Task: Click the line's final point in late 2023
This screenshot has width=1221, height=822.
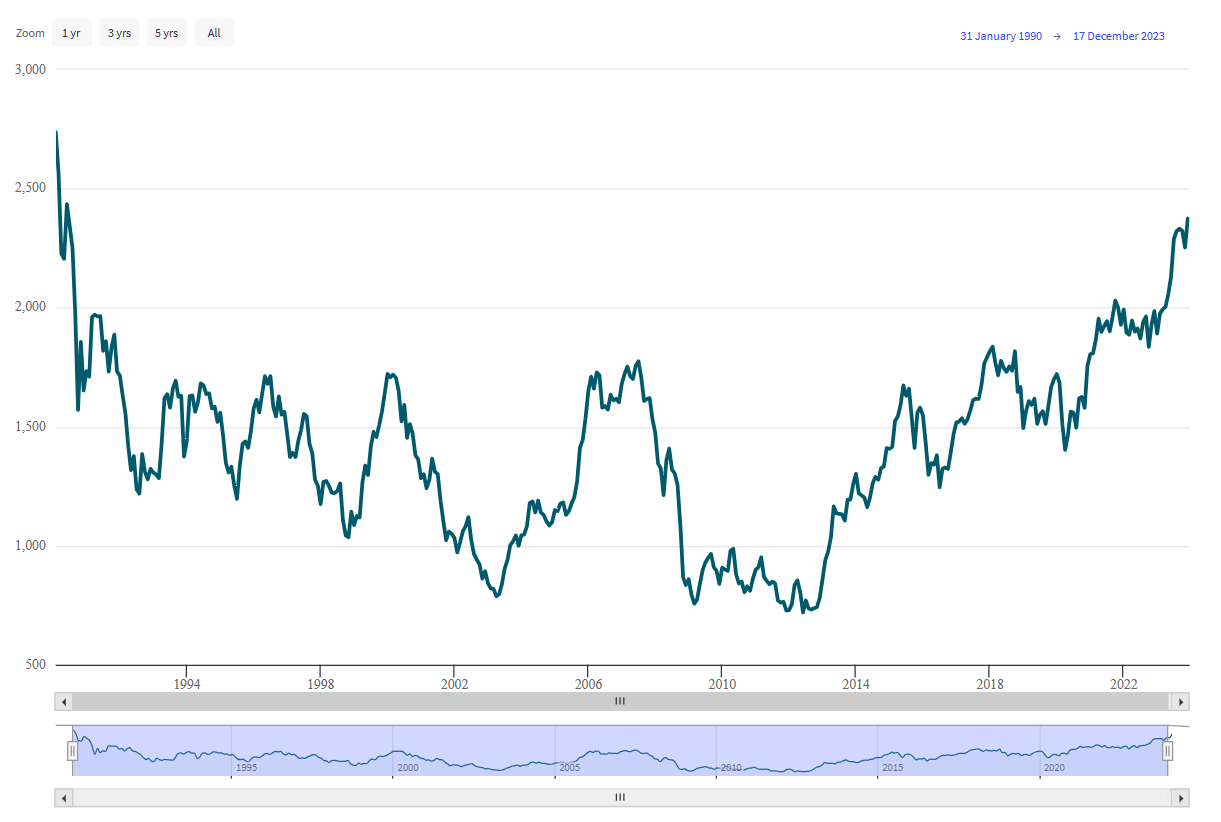Action: (1188, 218)
